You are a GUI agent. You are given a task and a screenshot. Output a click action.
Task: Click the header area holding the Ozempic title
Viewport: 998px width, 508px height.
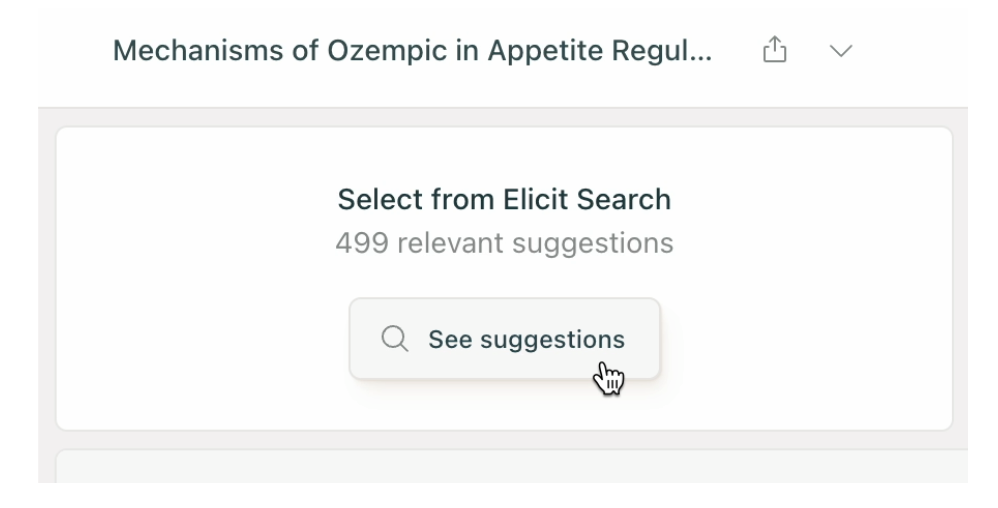click(x=503, y=53)
